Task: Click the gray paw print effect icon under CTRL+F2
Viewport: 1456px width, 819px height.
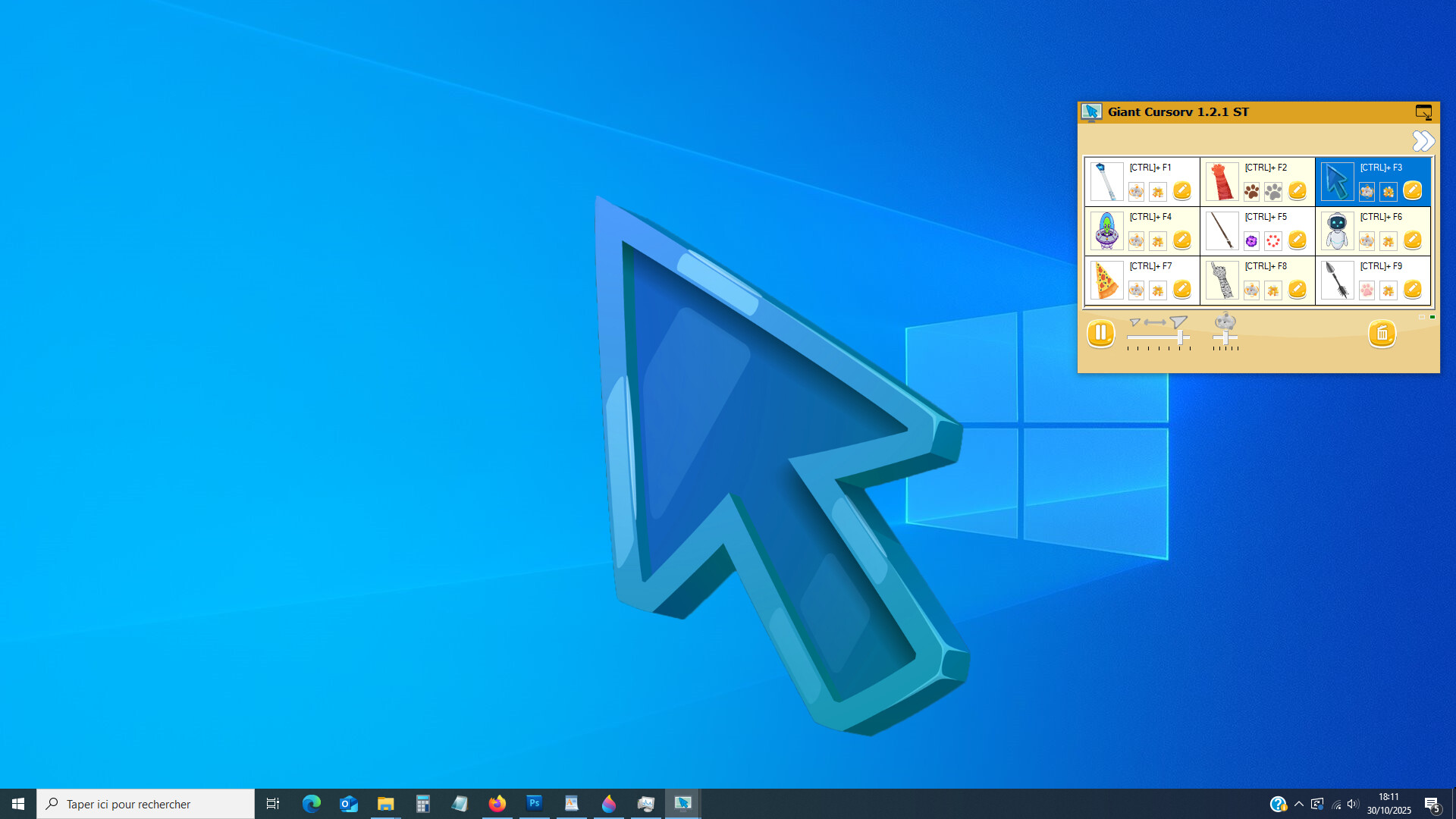Action: pos(1273,191)
